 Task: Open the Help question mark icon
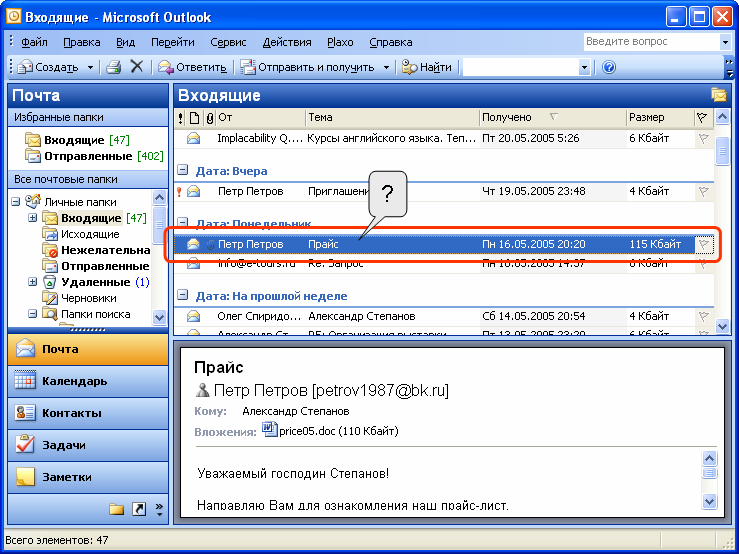tap(608, 67)
